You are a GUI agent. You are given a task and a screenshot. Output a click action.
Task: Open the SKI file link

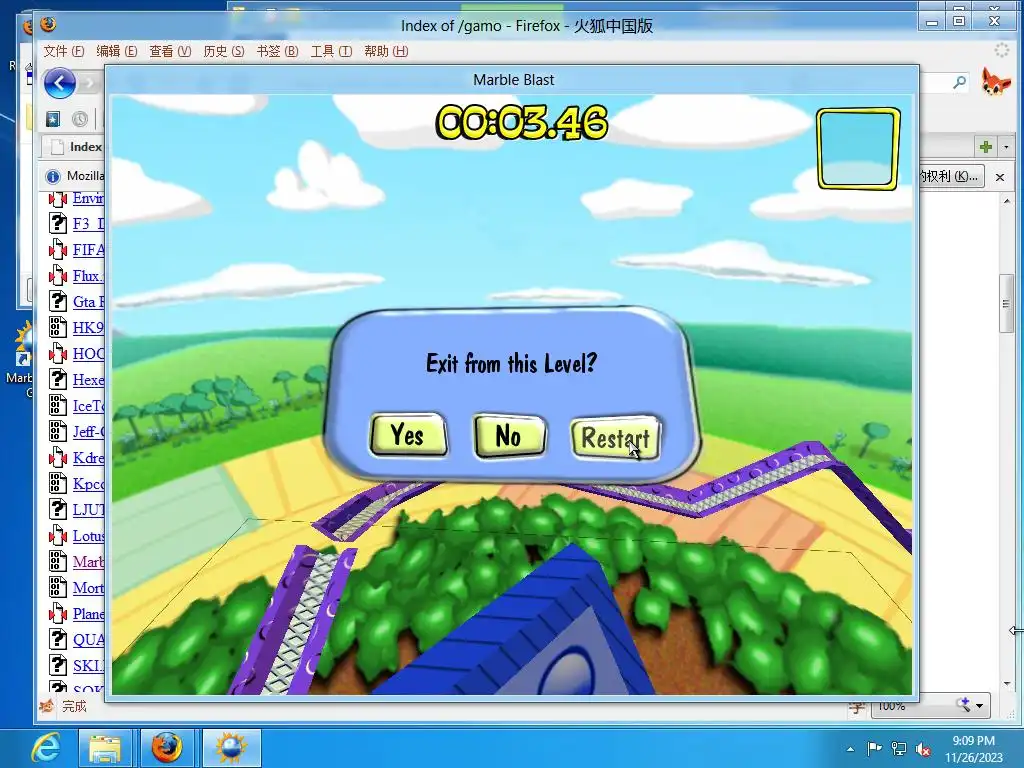click(x=88, y=666)
